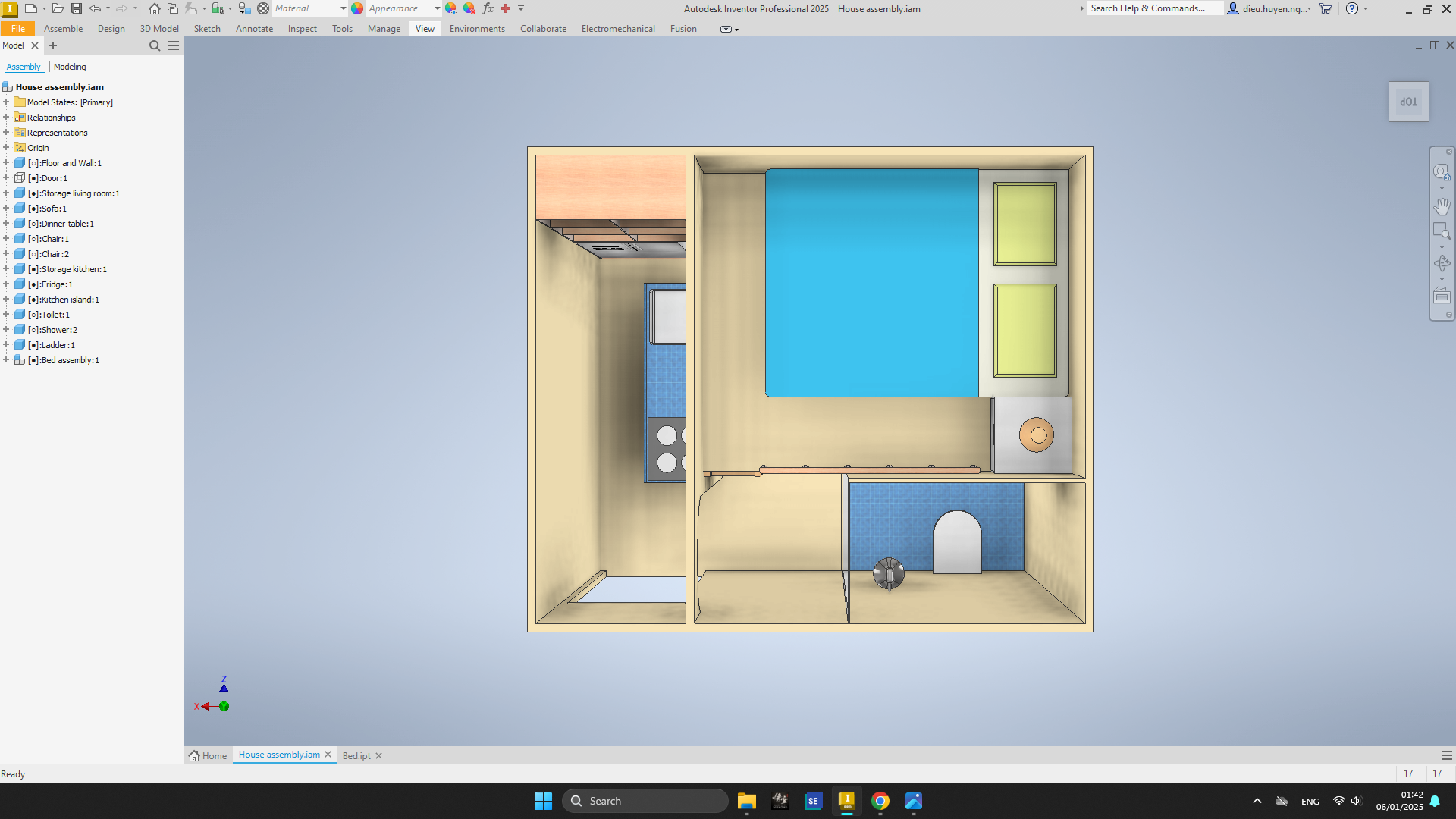This screenshot has width=1456, height=819.
Task: Show hidden system tray icons chevron
Action: pos(1257,801)
